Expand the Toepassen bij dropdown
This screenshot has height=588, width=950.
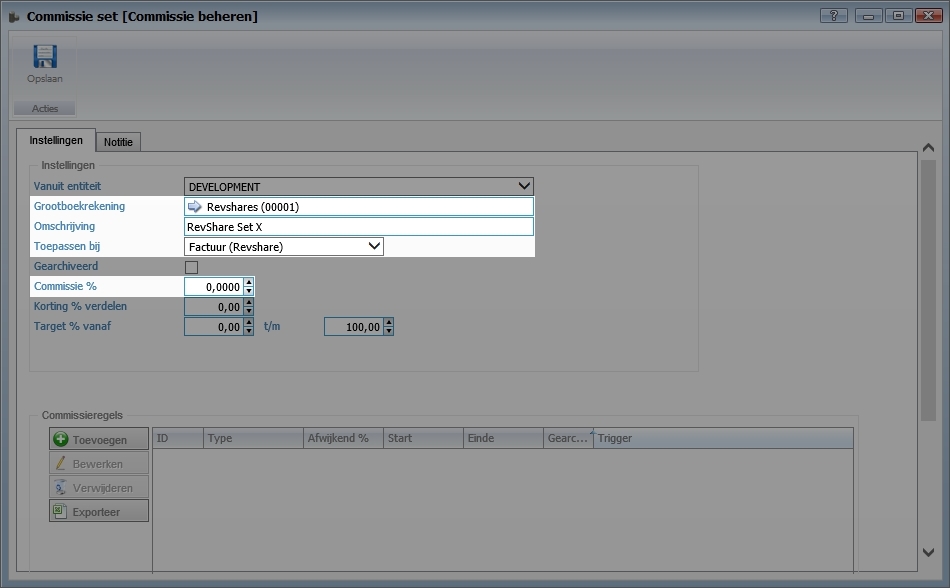pos(373,246)
